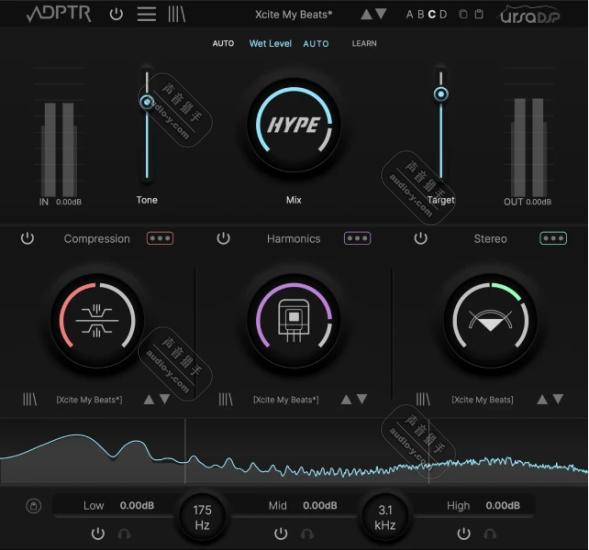Next Stereo preset down arrow
The image size is (589, 550).
point(558,399)
